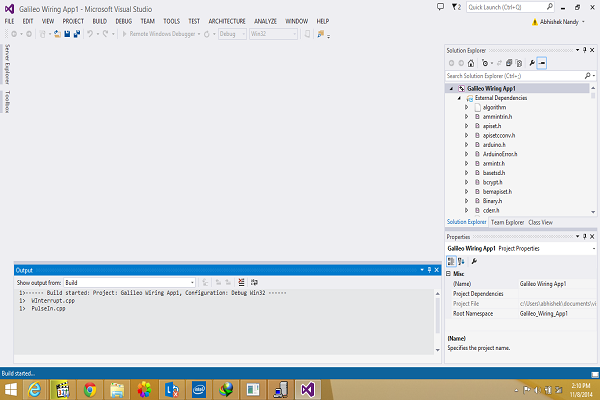Alphabetical sort icon in Properties panel
The width and height of the screenshot is (600, 400).
(461, 261)
